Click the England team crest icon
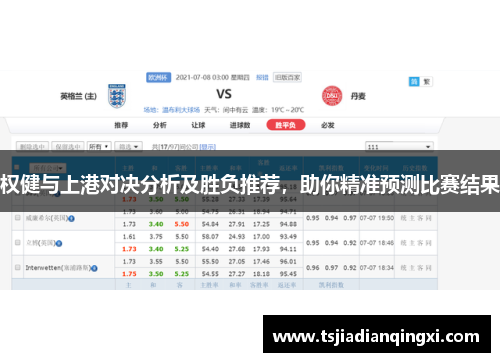The image size is (500, 362). tap(117, 96)
